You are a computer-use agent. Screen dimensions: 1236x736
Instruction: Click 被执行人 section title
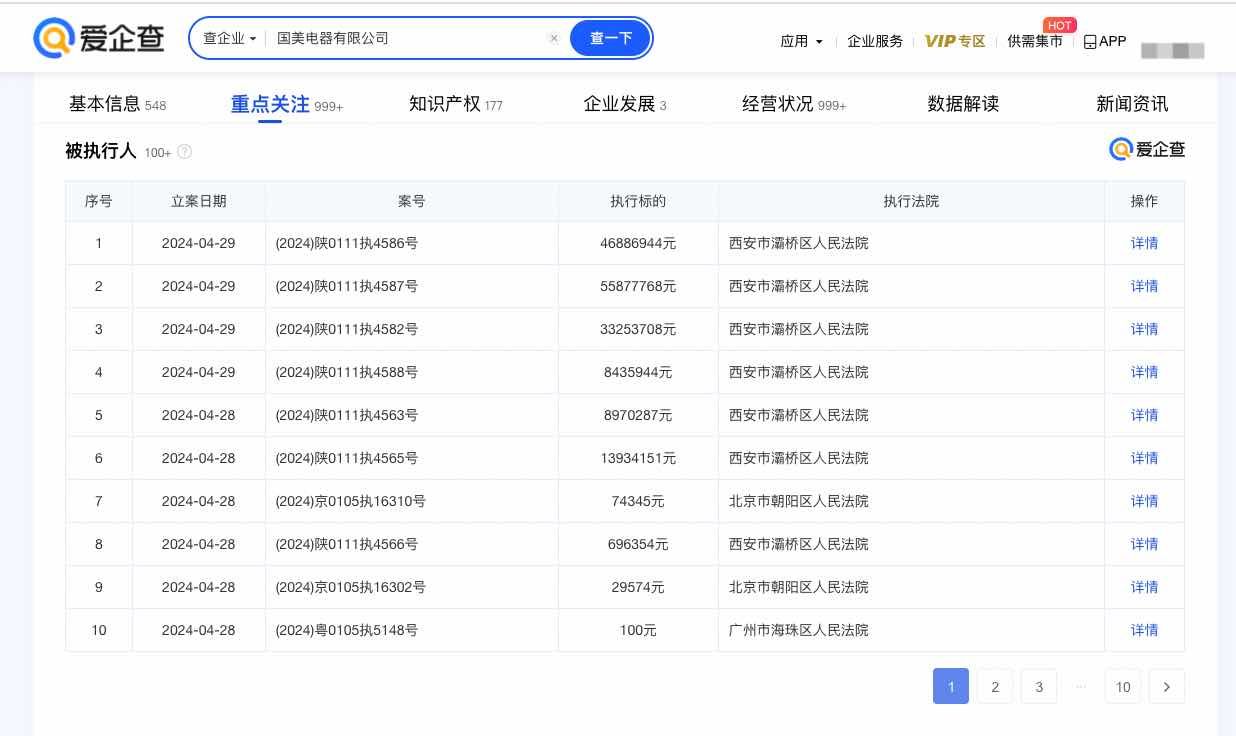click(x=100, y=151)
